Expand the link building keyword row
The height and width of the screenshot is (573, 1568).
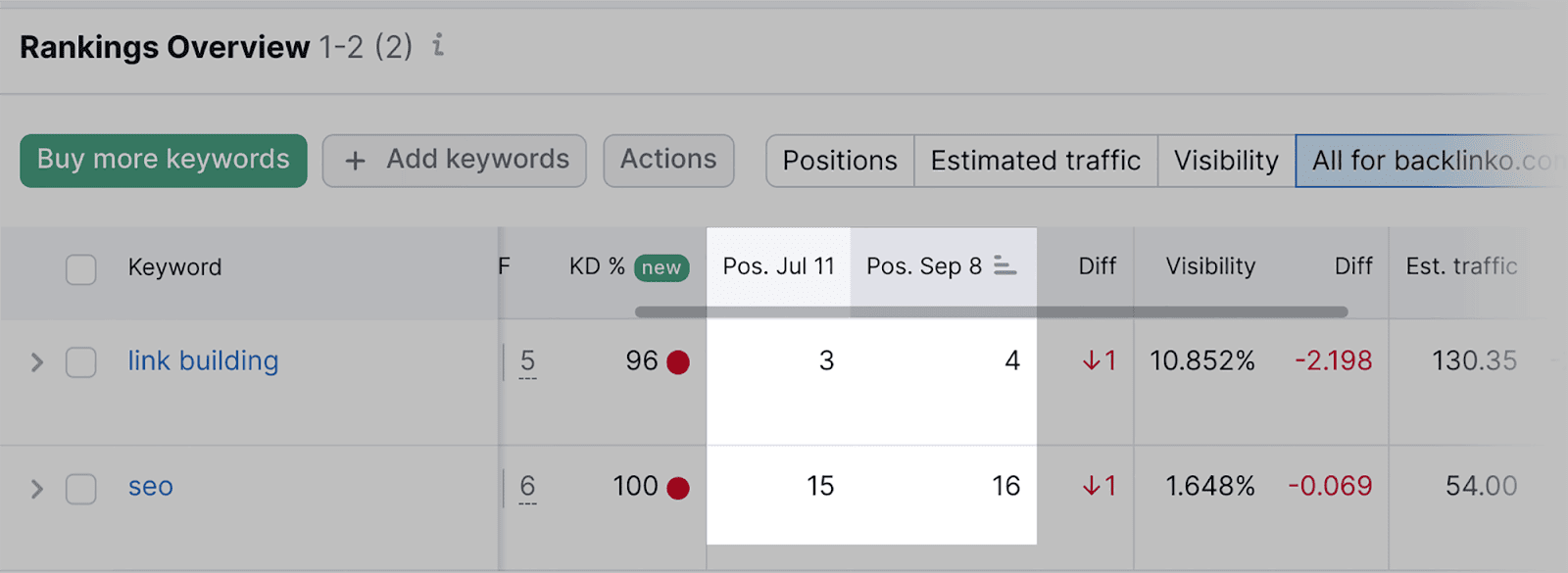click(37, 362)
